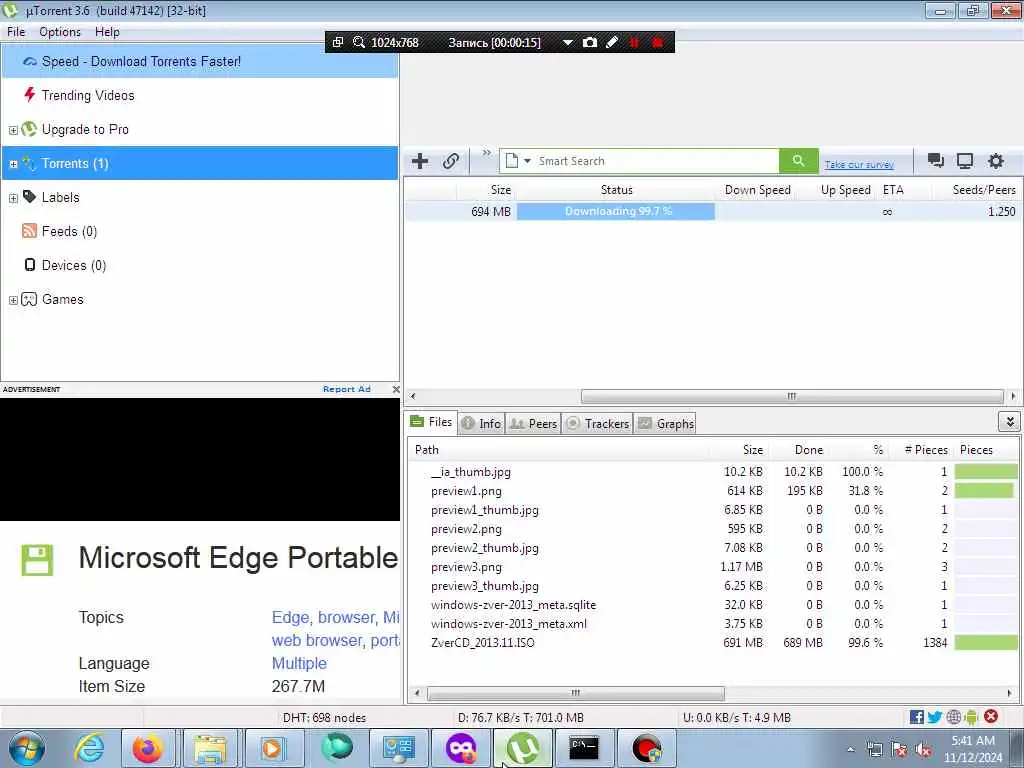1024x768 pixels.
Task: Click the Add Torrent from URL link icon
Action: (451, 161)
